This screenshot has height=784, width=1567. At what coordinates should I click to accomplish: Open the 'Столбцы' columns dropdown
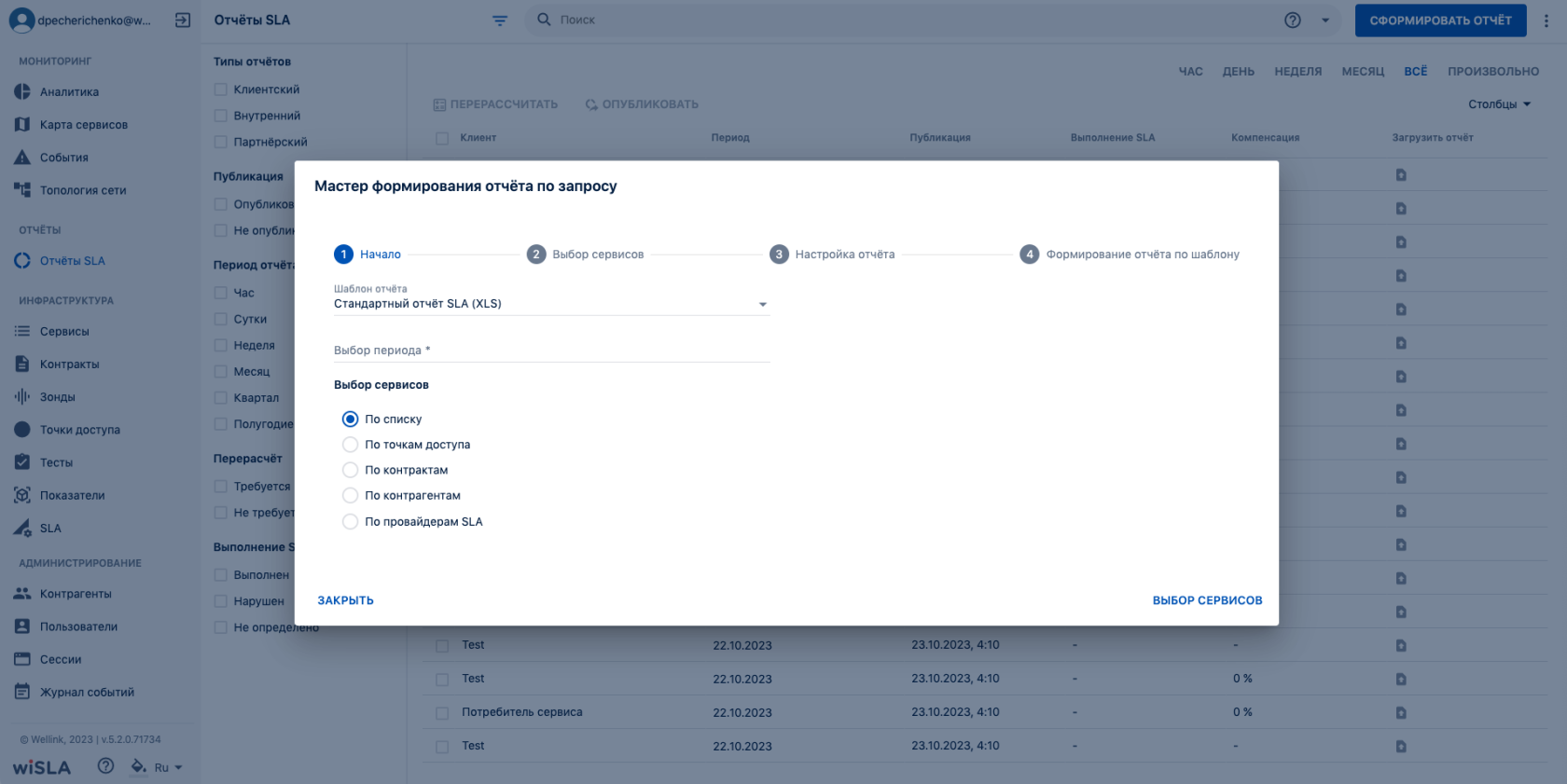[x=1499, y=104]
